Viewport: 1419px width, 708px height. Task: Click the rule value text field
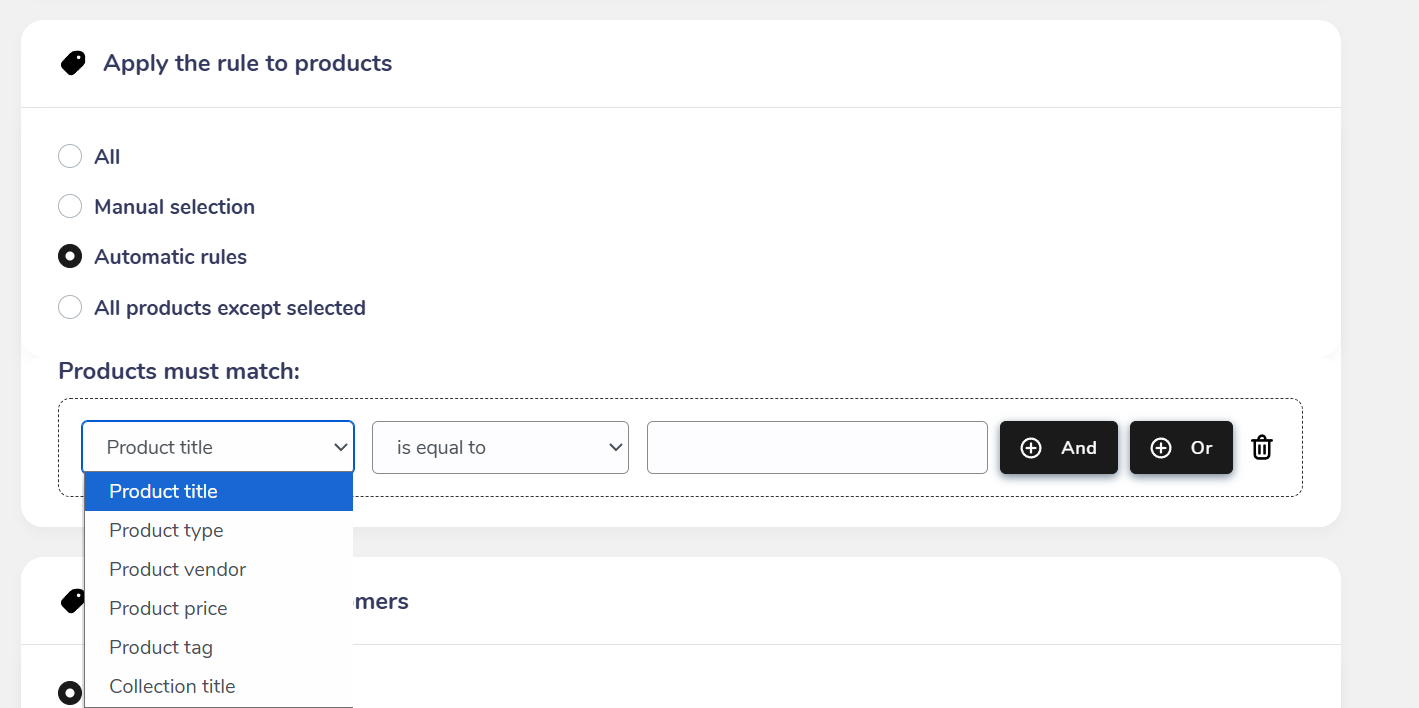click(x=817, y=447)
